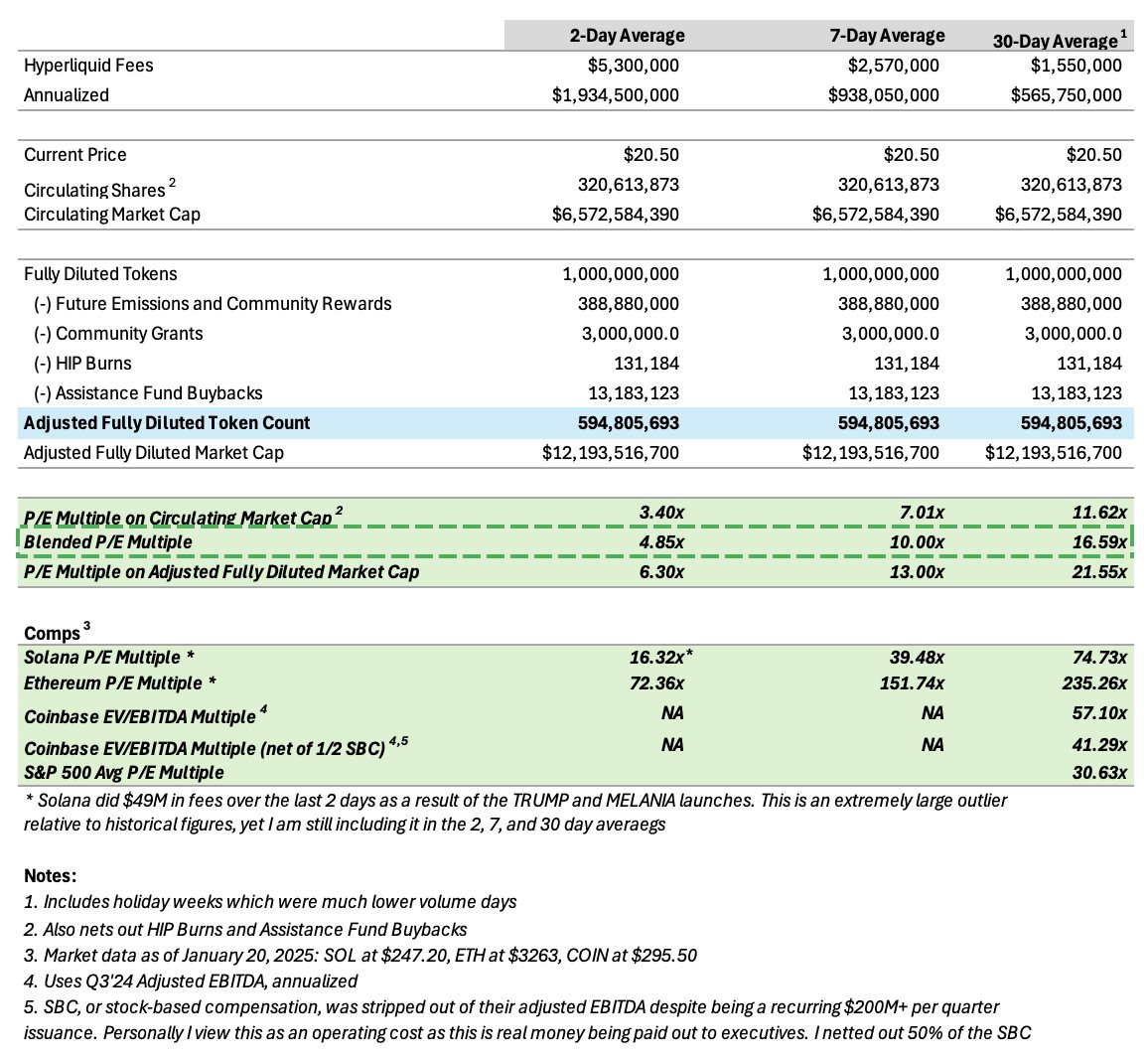Select 13,183,123 in the 2-Day Average column
The height and width of the screenshot is (1059, 1148).
tap(634, 393)
